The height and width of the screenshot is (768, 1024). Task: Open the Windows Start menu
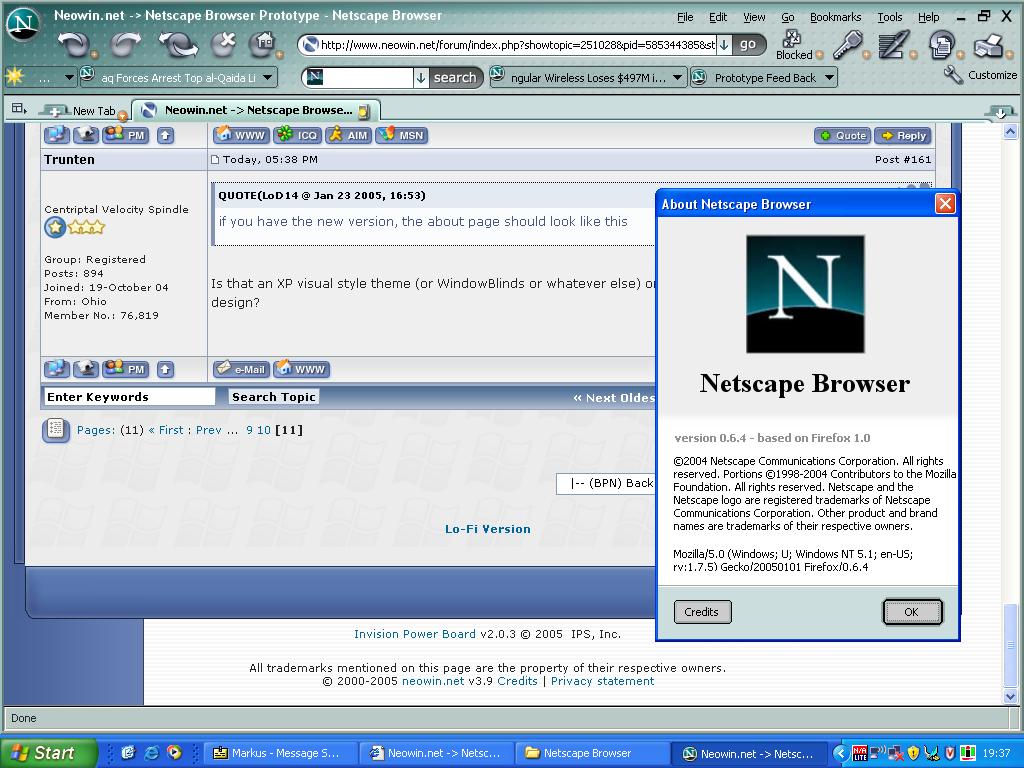tap(48, 752)
